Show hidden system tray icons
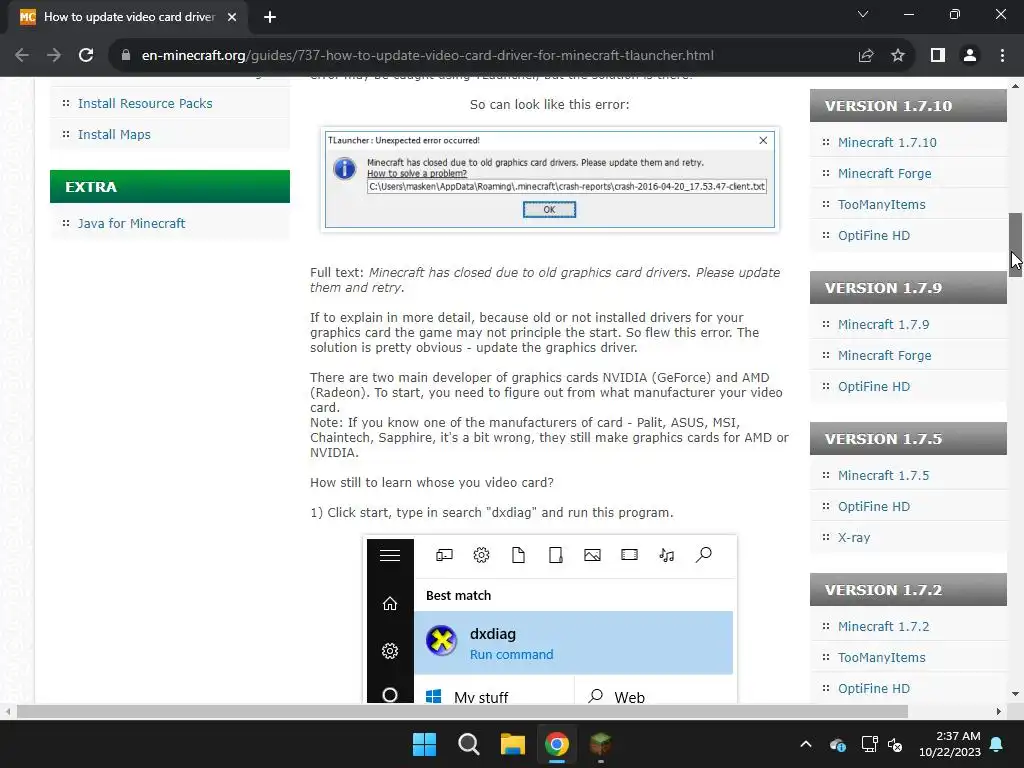 (806, 744)
